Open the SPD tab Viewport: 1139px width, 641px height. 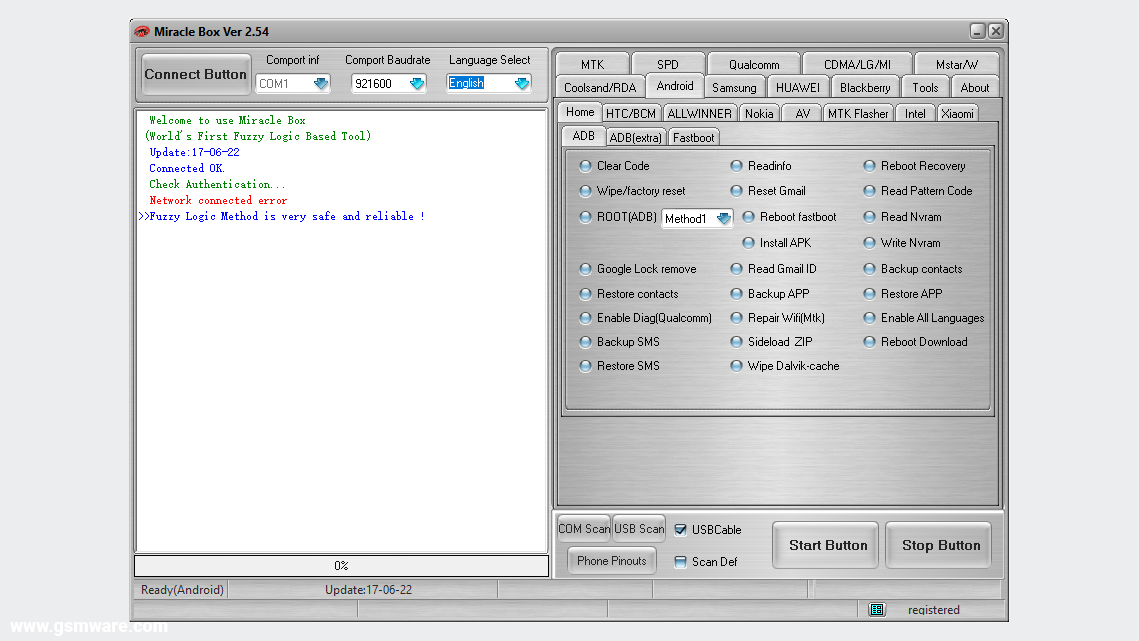[x=668, y=65]
